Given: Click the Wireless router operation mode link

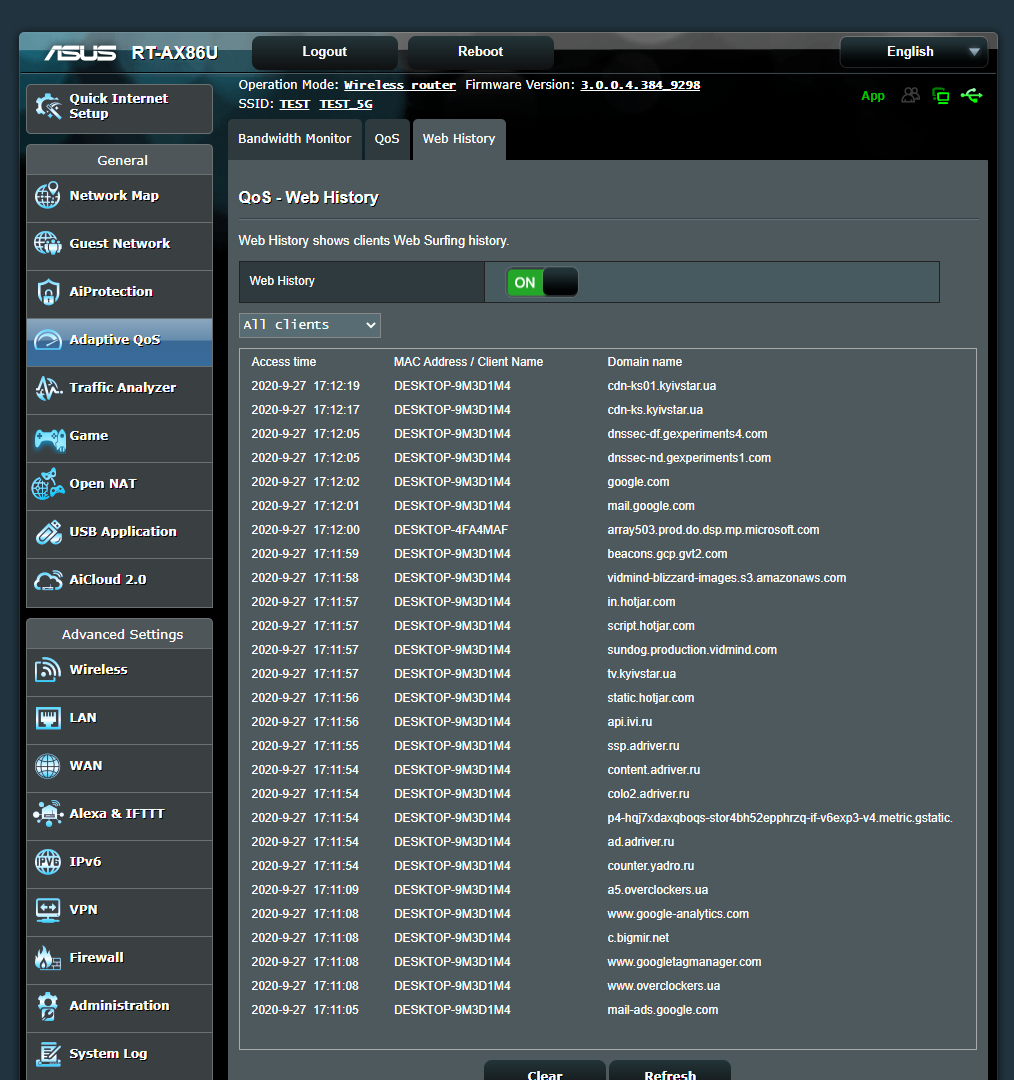Looking at the screenshot, I should [x=400, y=85].
